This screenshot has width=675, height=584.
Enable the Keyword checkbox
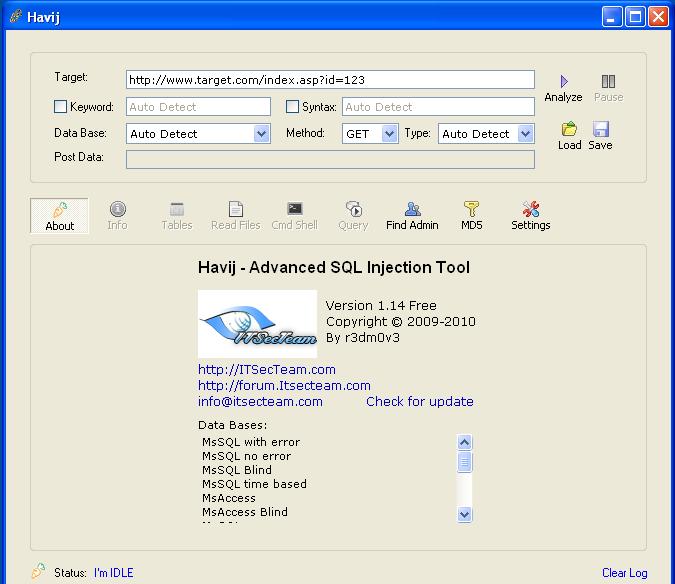point(60,106)
